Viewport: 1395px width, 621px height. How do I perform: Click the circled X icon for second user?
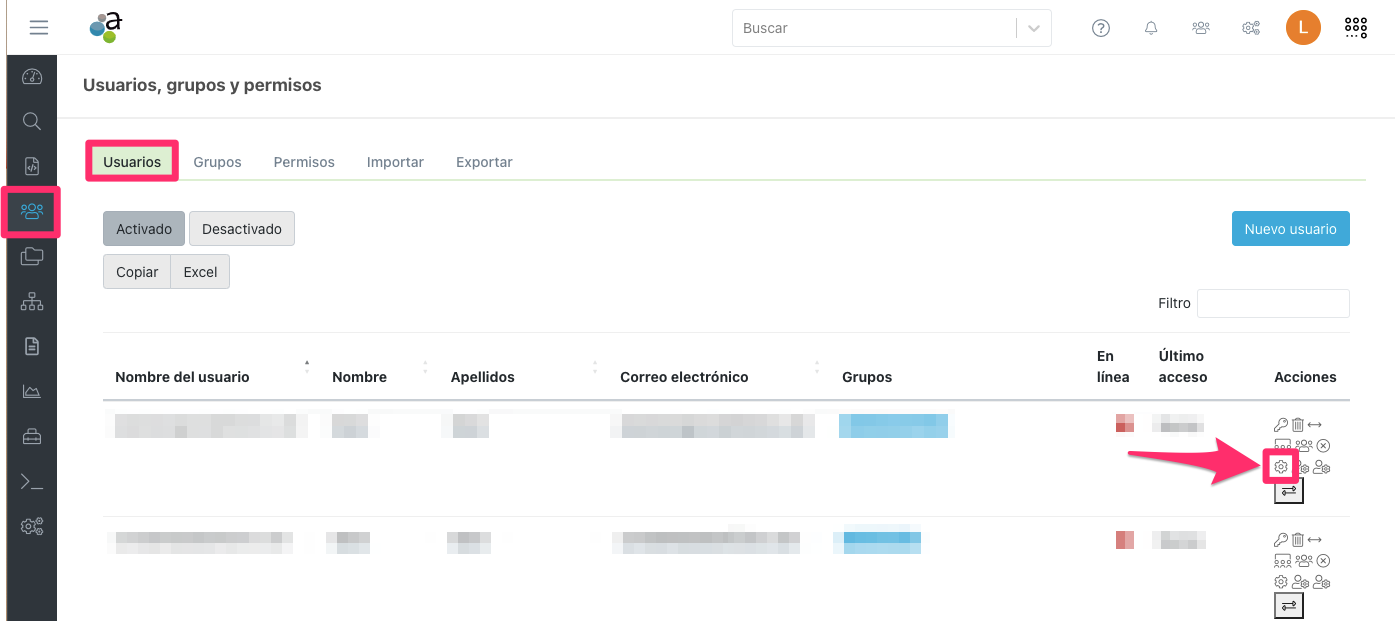coord(1323,561)
